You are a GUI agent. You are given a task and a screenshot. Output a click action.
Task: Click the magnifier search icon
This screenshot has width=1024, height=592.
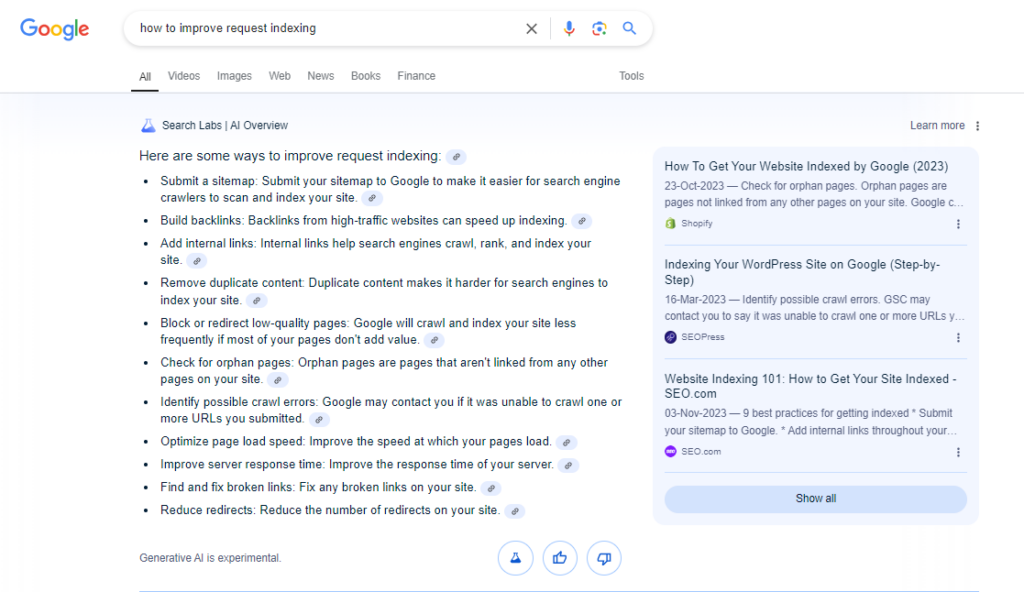click(x=629, y=28)
